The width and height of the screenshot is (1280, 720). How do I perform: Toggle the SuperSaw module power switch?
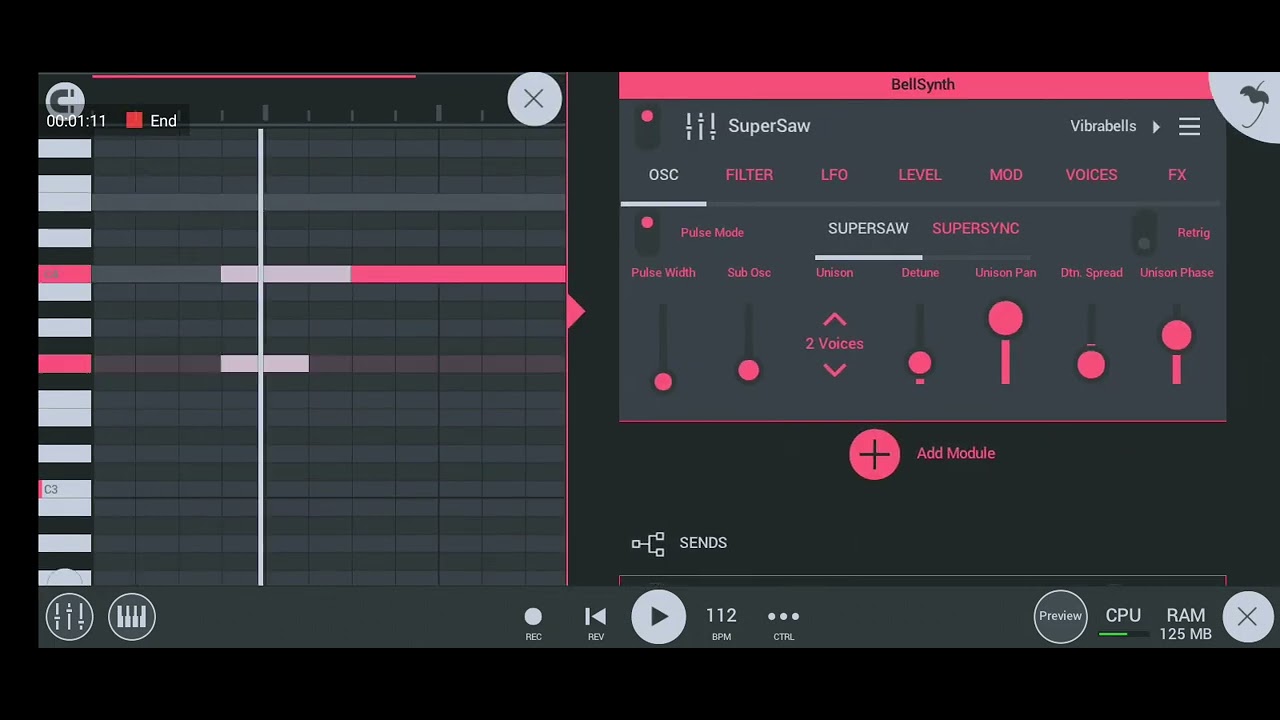point(647,127)
